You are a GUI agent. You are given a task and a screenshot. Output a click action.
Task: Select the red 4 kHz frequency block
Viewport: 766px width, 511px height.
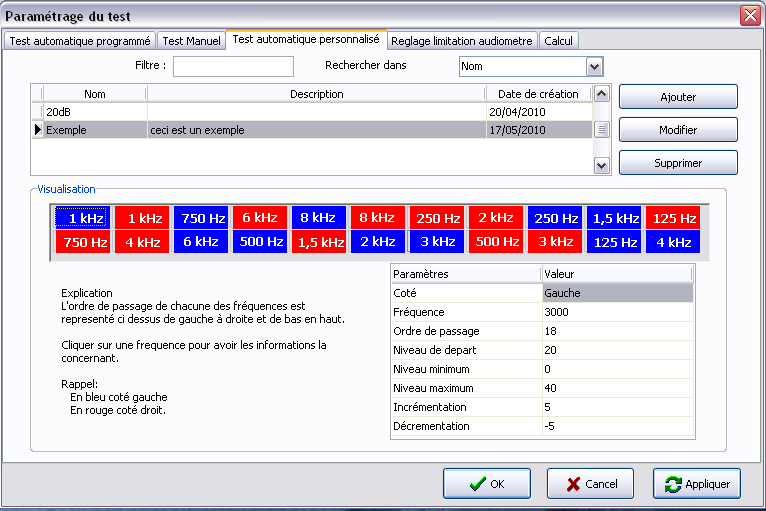142,242
